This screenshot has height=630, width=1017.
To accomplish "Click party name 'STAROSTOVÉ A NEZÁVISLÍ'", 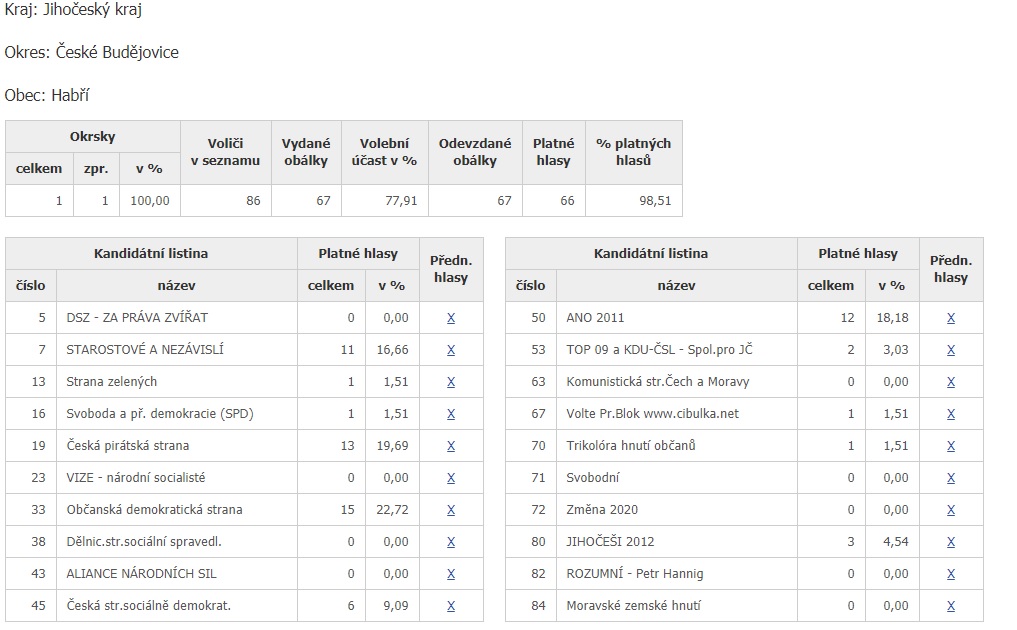I will tap(145, 350).
